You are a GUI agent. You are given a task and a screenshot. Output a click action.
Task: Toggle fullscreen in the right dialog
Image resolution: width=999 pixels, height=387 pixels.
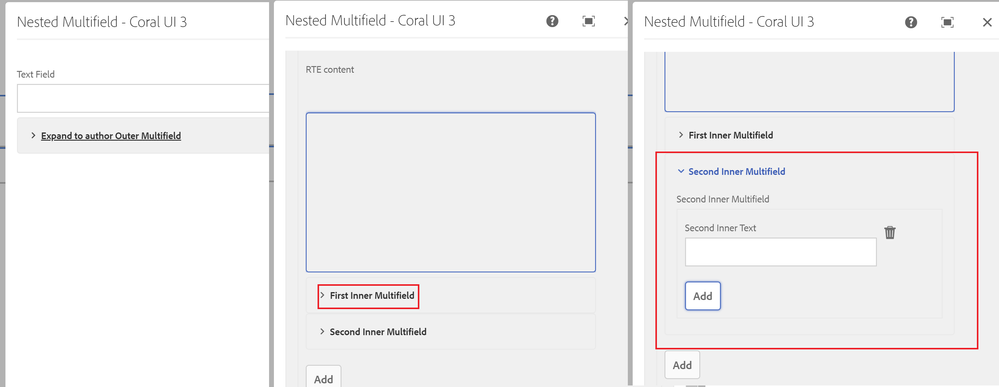tap(947, 22)
